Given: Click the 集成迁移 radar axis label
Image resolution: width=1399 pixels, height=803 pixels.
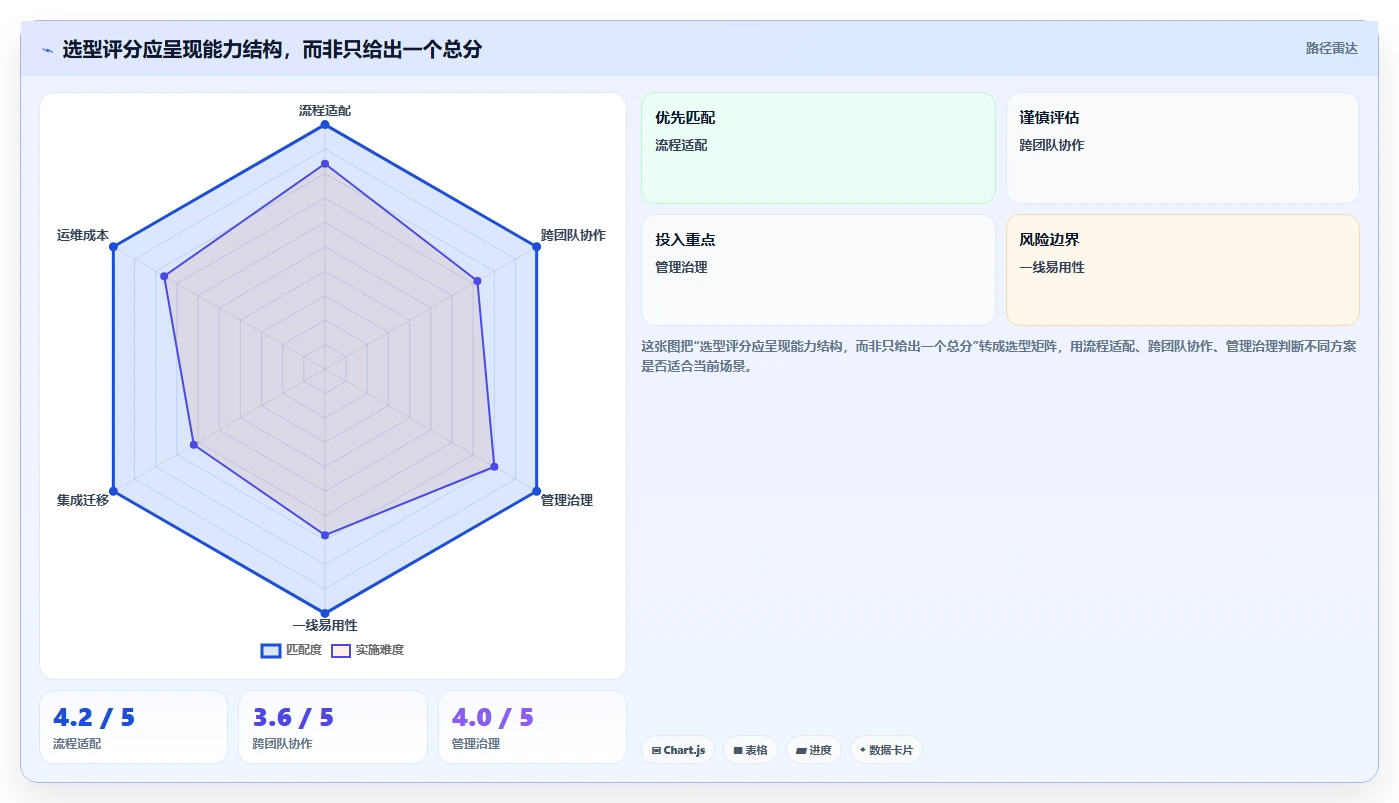Looking at the screenshot, I should click(83, 500).
